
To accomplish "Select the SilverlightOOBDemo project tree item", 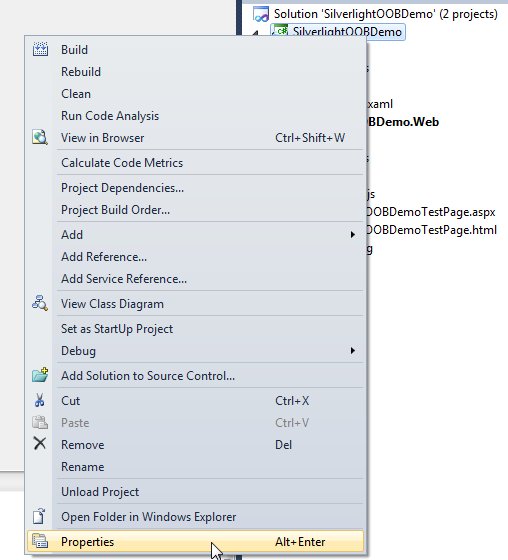I will pyautogui.click(x=338, y=31).
